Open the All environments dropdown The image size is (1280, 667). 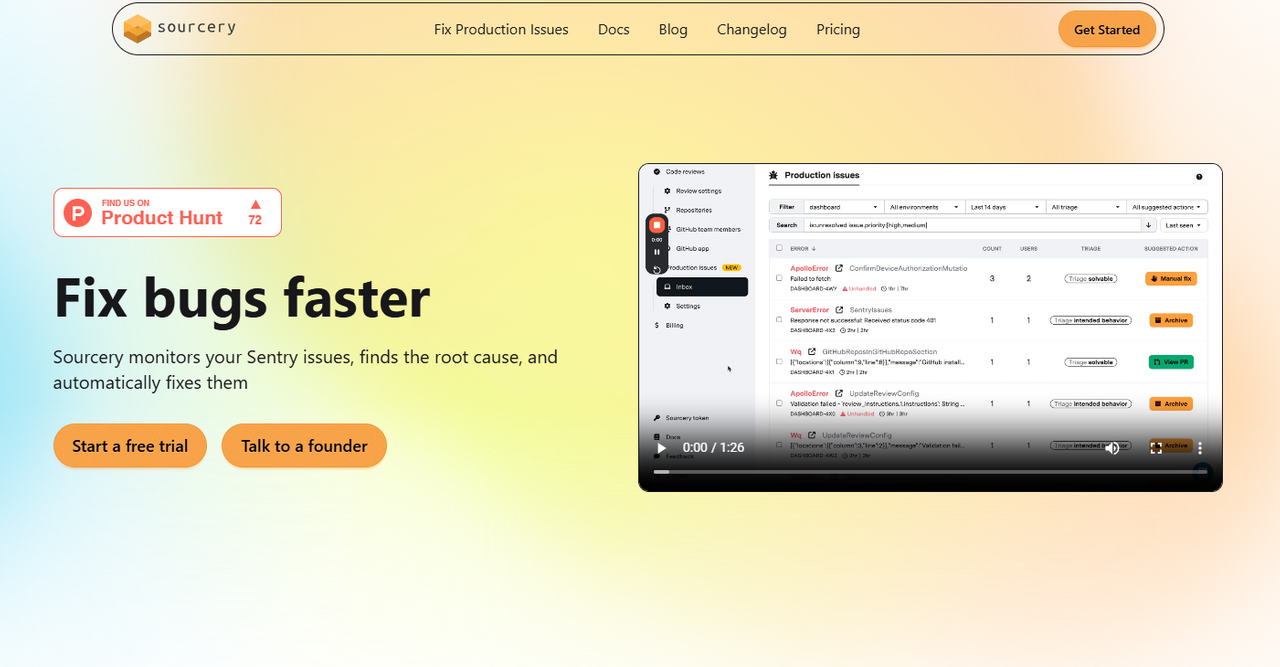coord(925,207)
